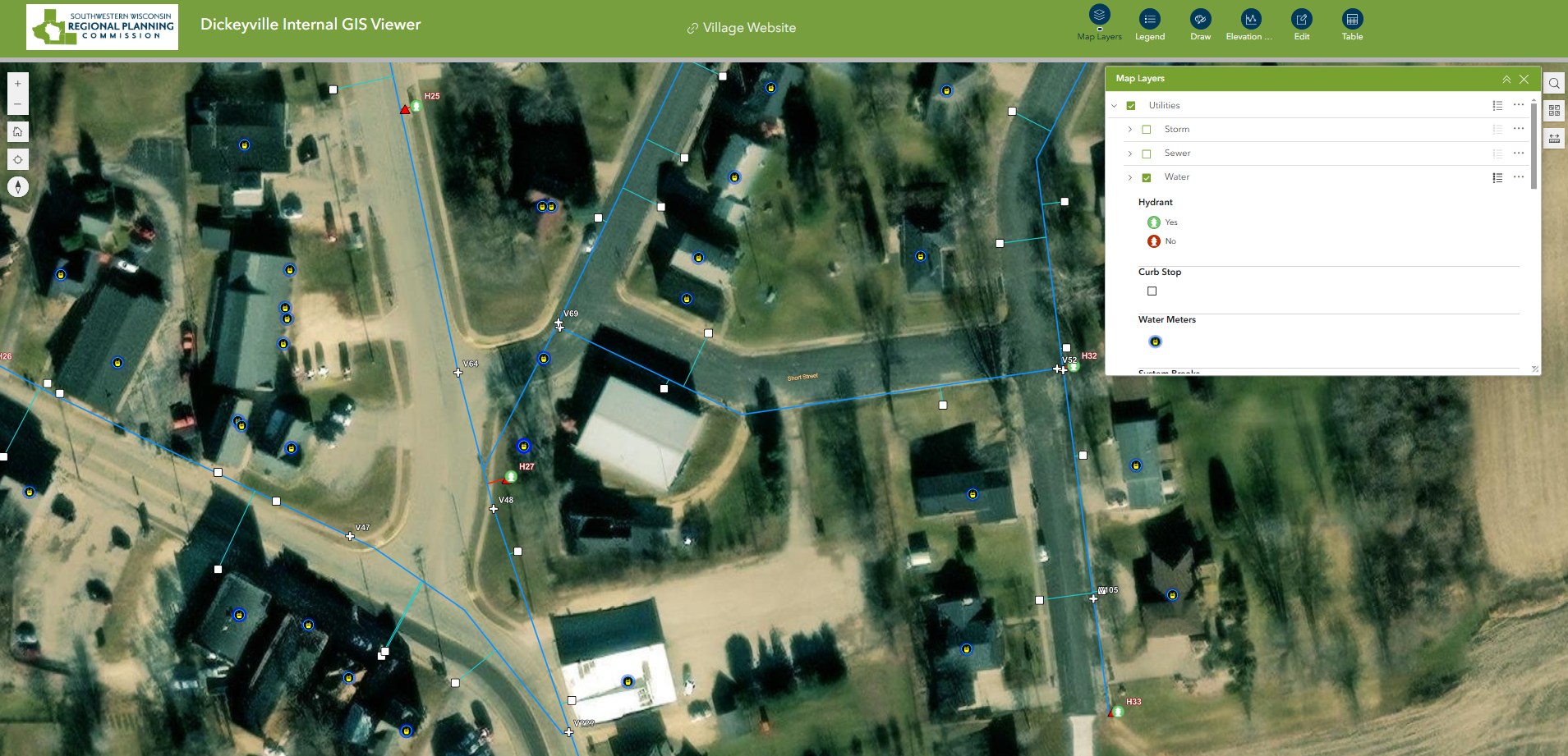
Task: Open options menu for Utilities layer
Action: coord(1519,105)
